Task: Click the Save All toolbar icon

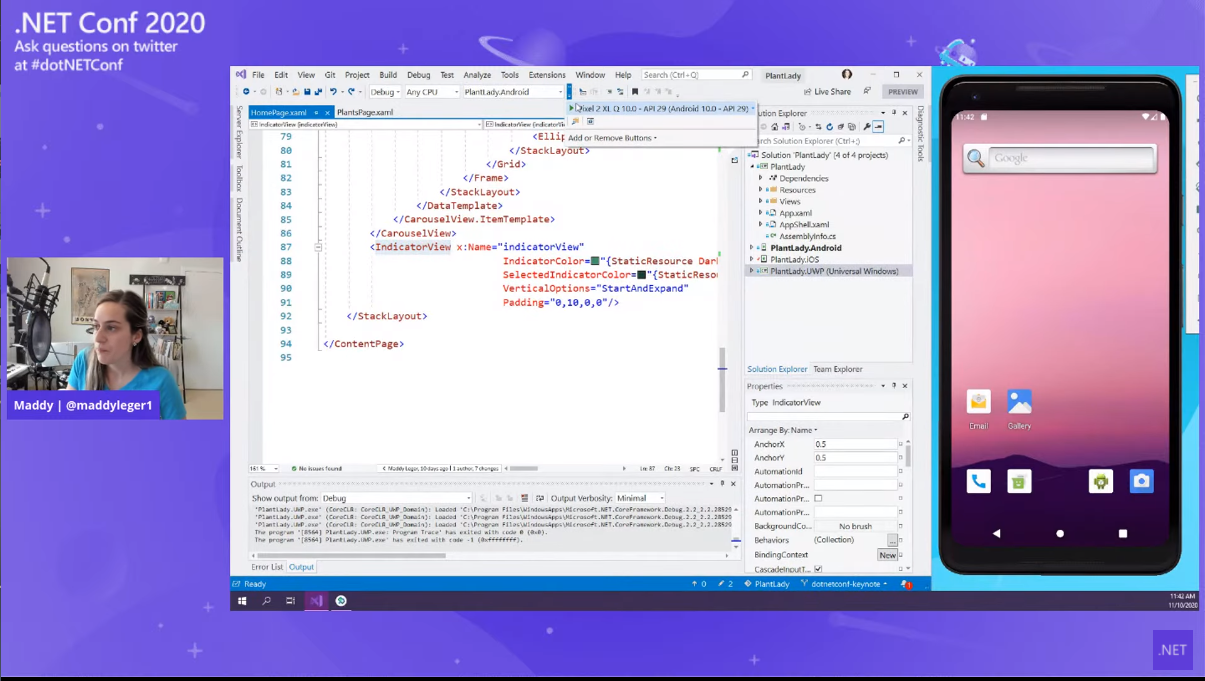Action: click(x=317, y=92)
